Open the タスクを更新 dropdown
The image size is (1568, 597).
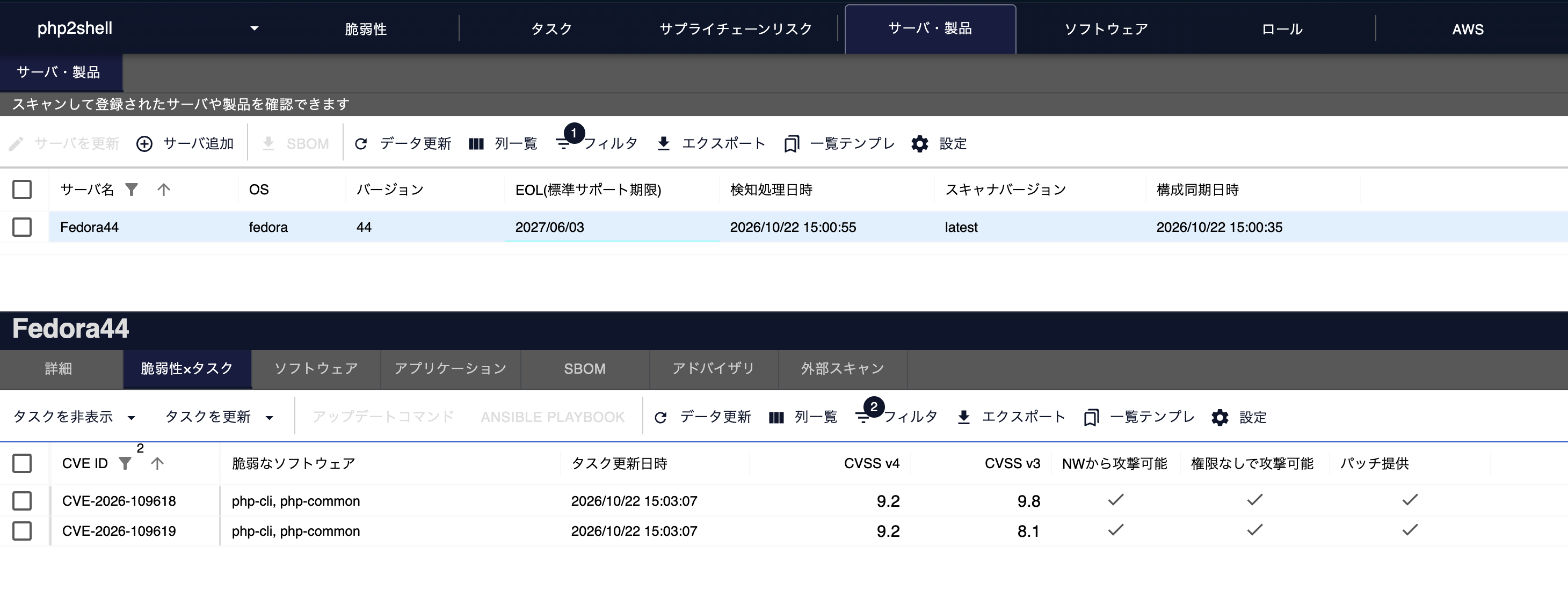(x=220, y=417)
